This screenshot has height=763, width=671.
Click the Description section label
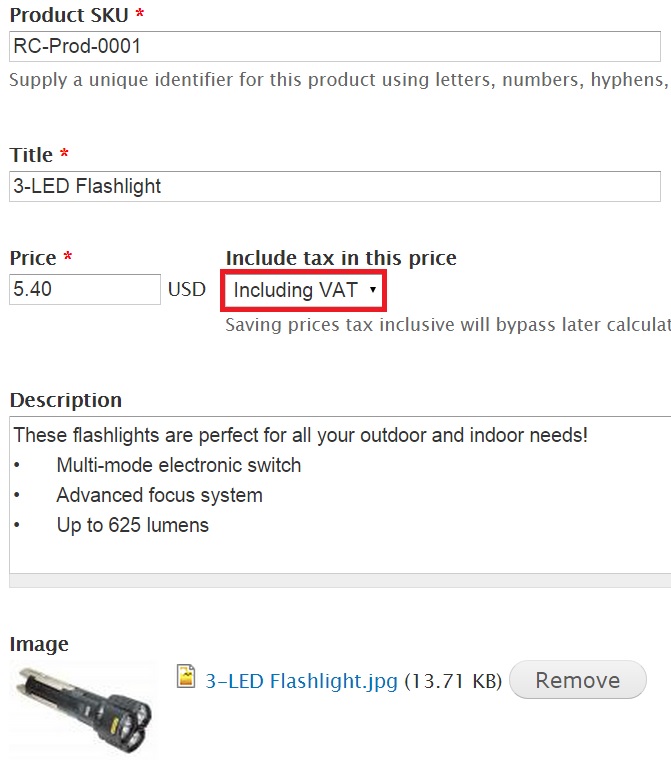point(66,400)
